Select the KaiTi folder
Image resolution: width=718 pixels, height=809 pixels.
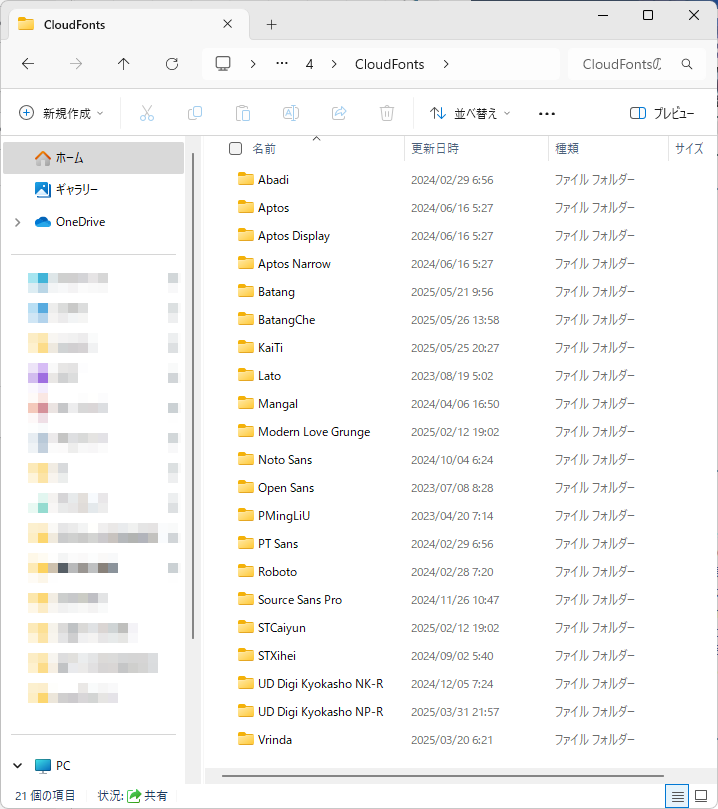pyautogui.click(x=270, y=348)
